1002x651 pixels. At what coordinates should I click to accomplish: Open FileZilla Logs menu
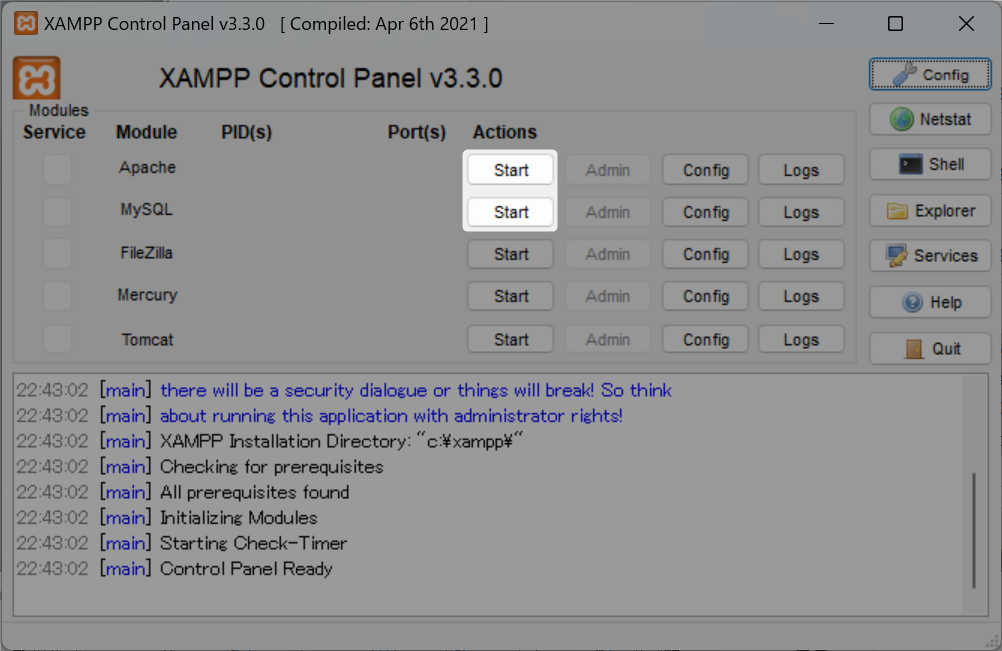pyautogui.click(x=801, y=254)
